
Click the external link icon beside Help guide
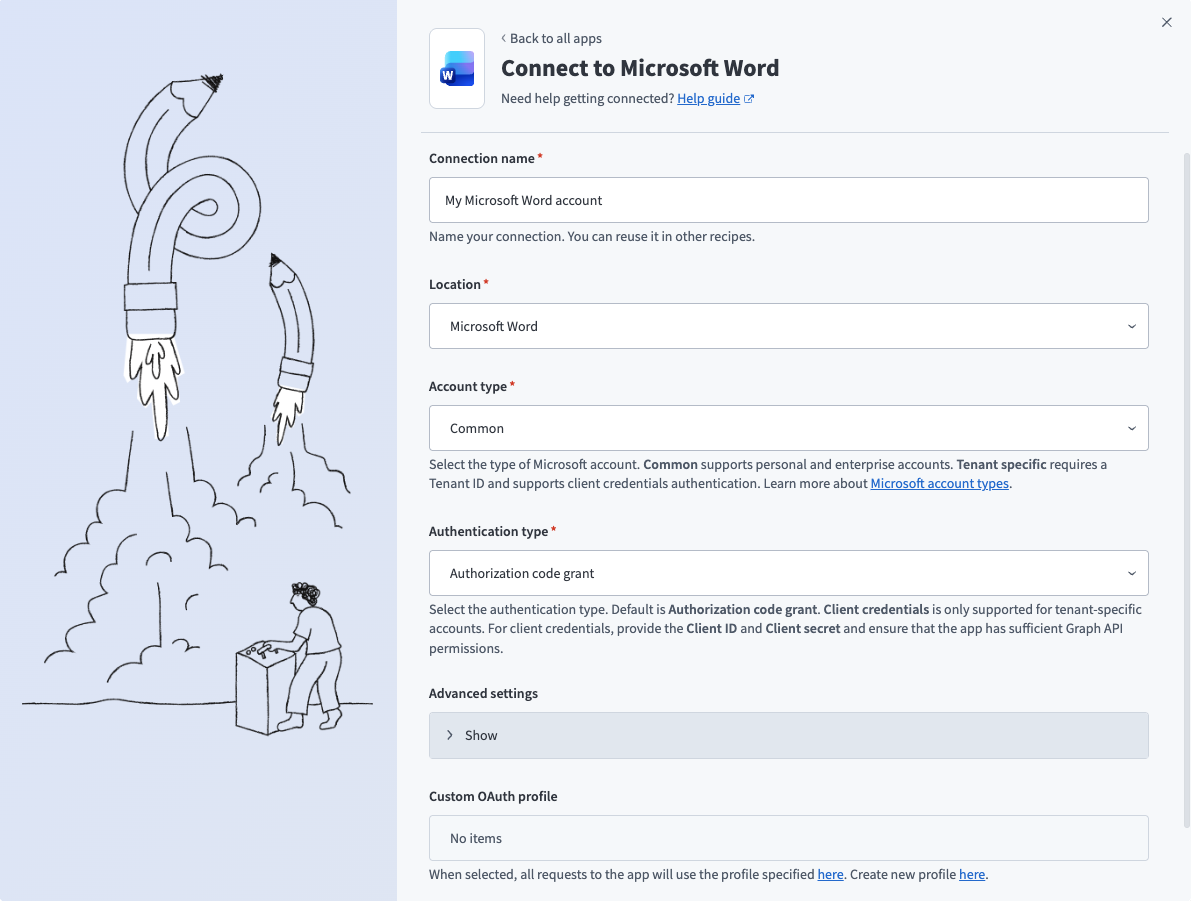coord(748,99)
